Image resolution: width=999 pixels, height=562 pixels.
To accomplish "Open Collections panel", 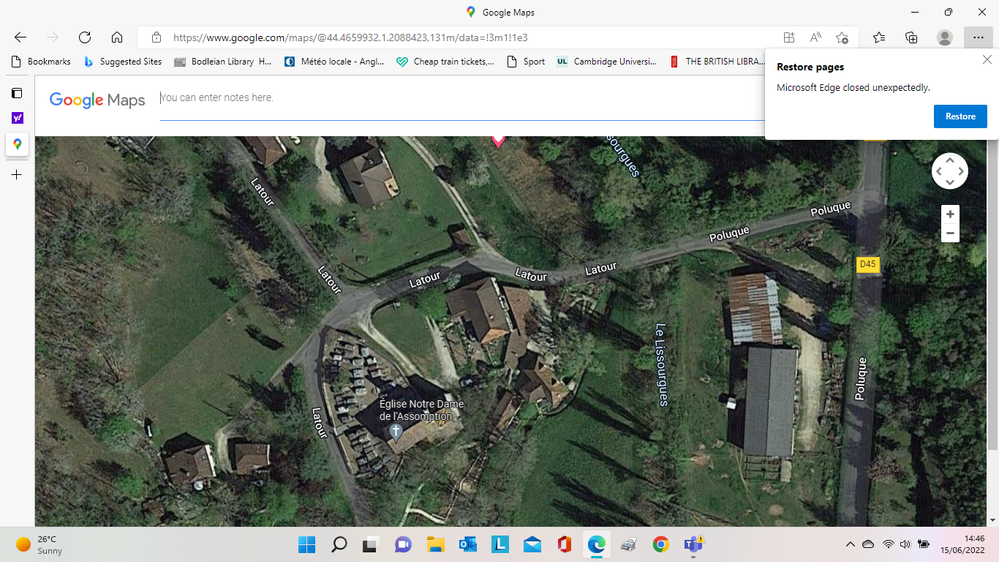I will tap(912, 38).
